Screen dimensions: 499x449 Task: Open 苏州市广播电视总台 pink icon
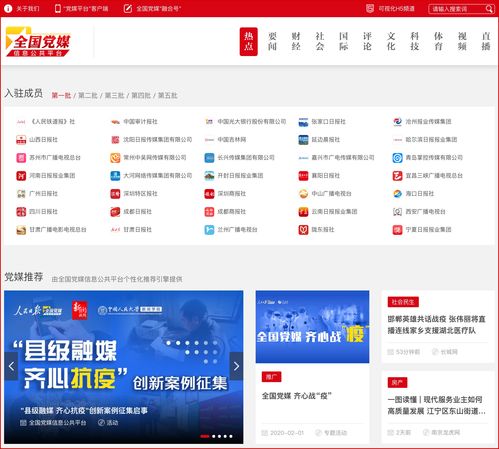click(21, 158)
